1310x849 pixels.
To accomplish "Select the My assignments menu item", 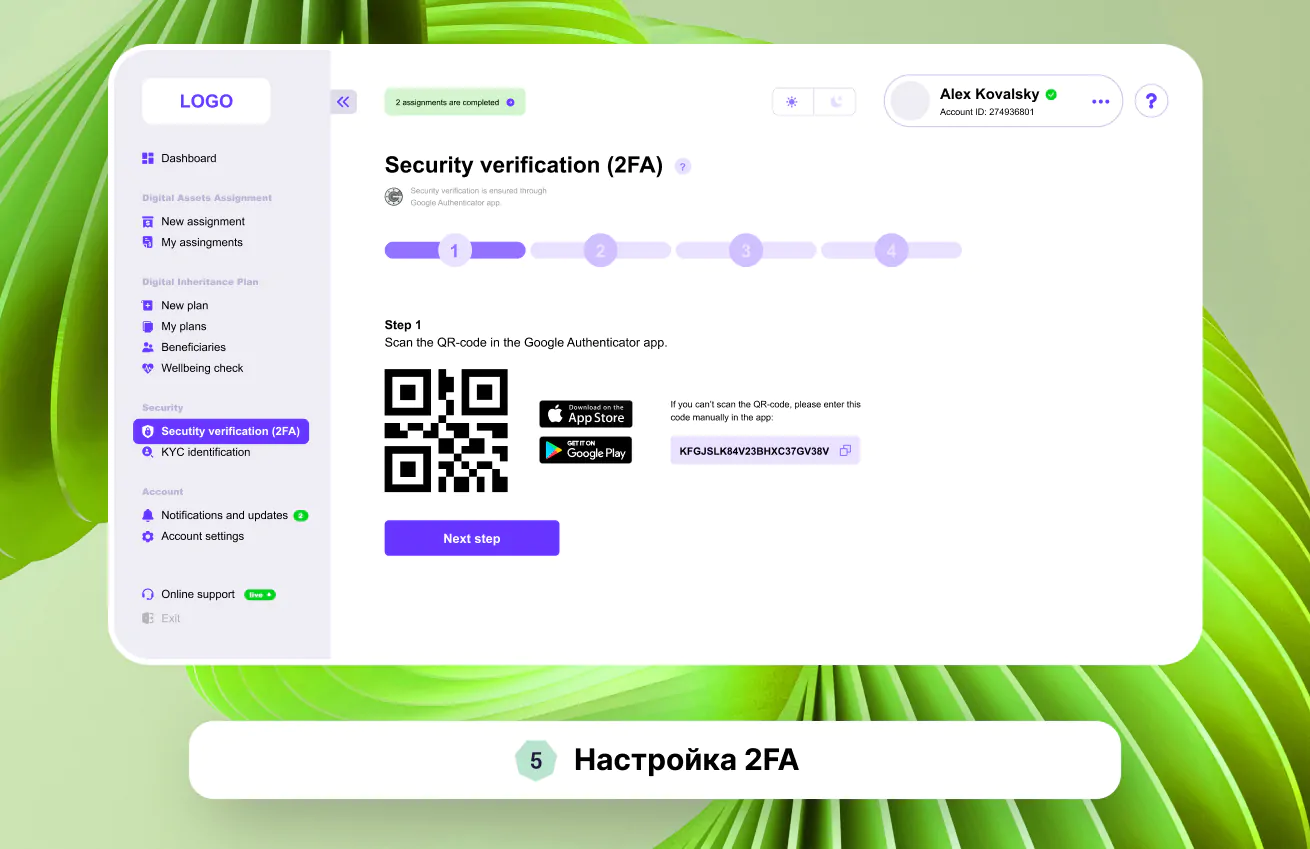I will pyautogui.click(x=200, y=242).
